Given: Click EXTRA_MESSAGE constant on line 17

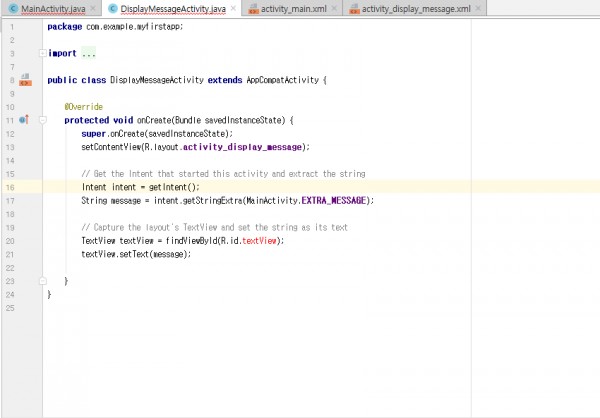Looking at the screenshot, I should (x=334, y=201).
